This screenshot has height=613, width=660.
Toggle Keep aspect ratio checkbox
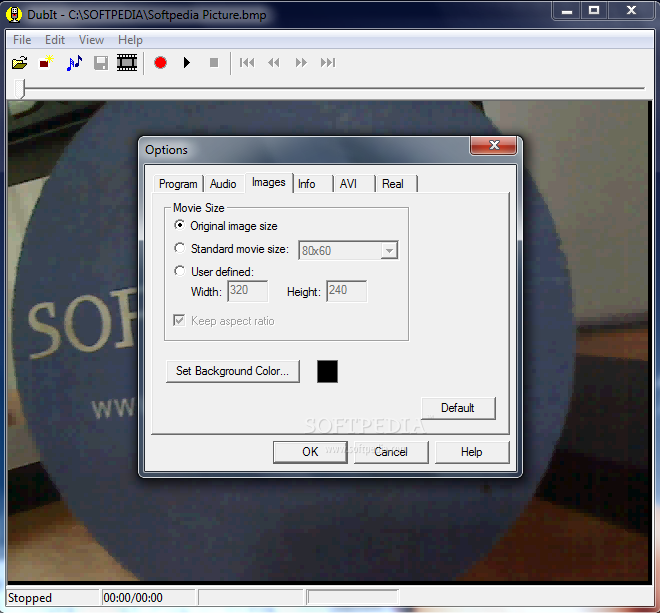coord(179,320)
